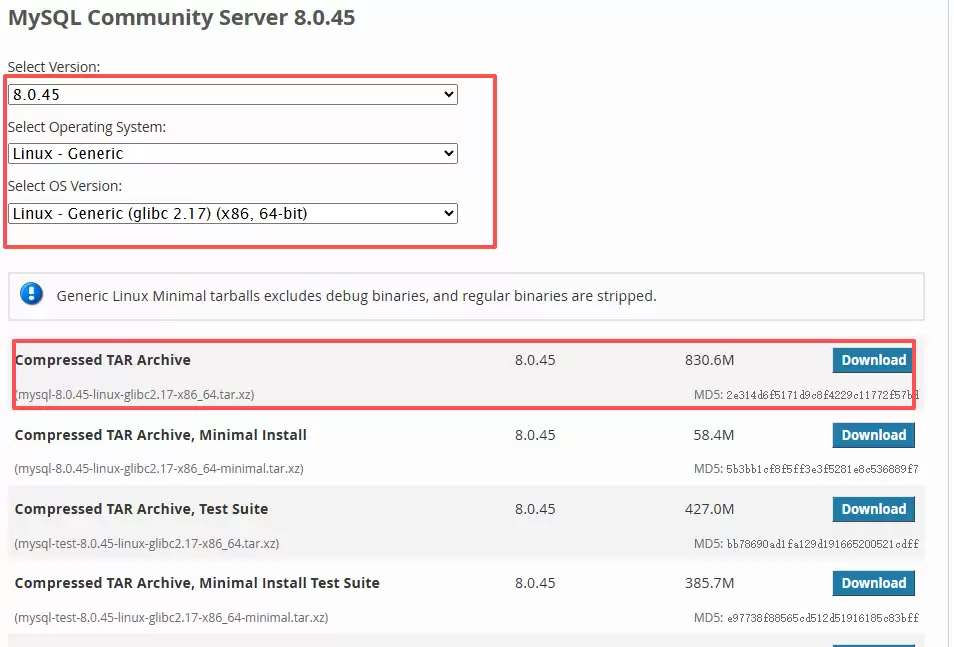Viewport: 954px width, 647px height.
Task: Click the MySQL Community Server 8.0.45 heading
Action: (x=181, y=18)
